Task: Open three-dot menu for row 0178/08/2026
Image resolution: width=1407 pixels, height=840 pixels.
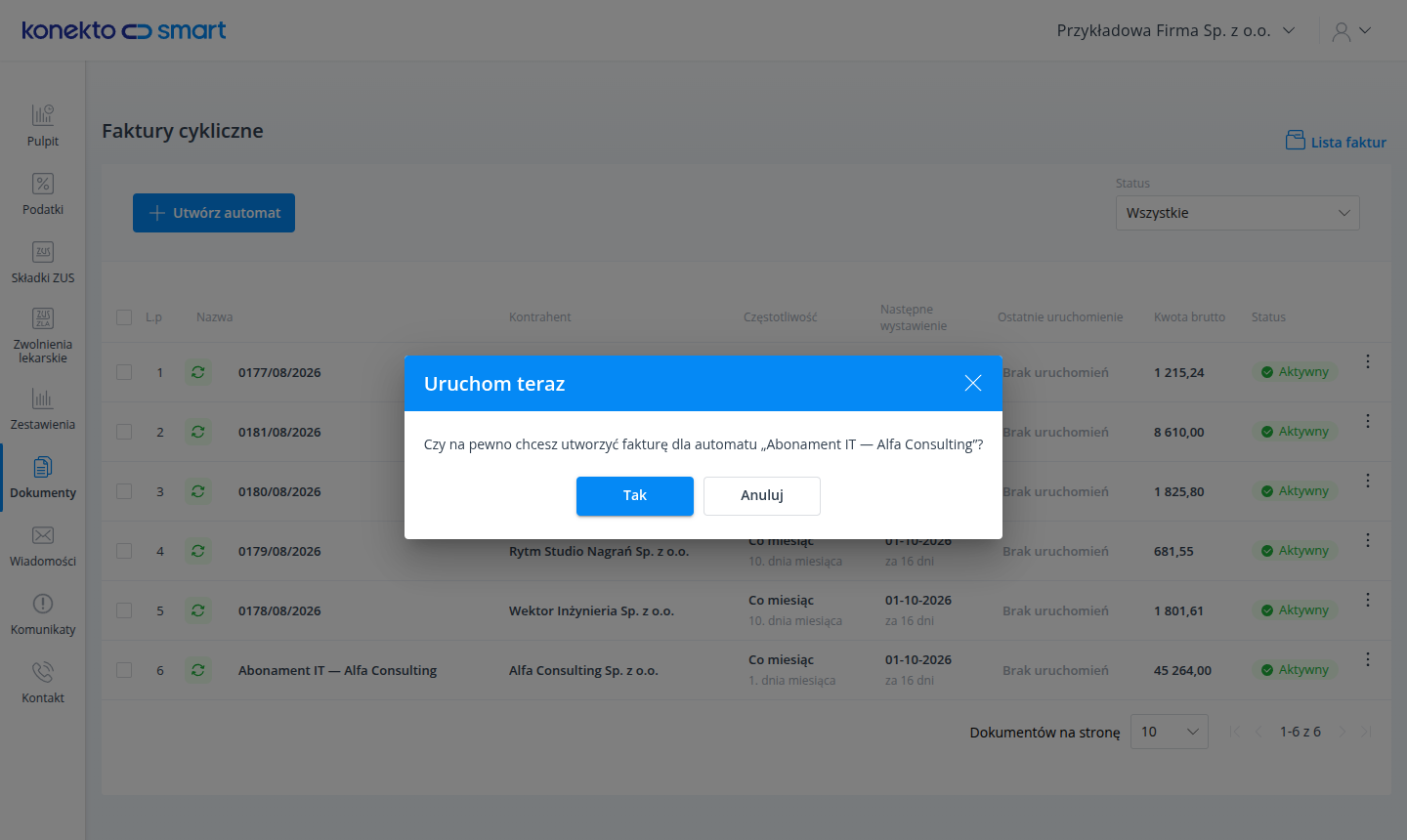Action: pyautogui.click(x=1368, y=600)
